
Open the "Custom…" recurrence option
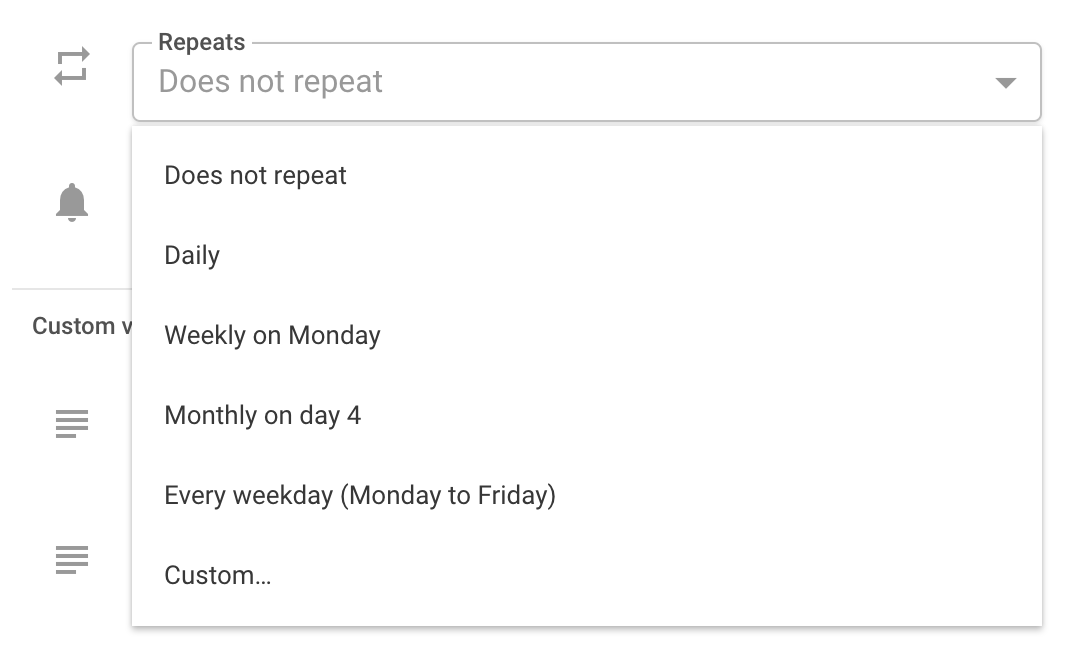(x=218, y=576)
